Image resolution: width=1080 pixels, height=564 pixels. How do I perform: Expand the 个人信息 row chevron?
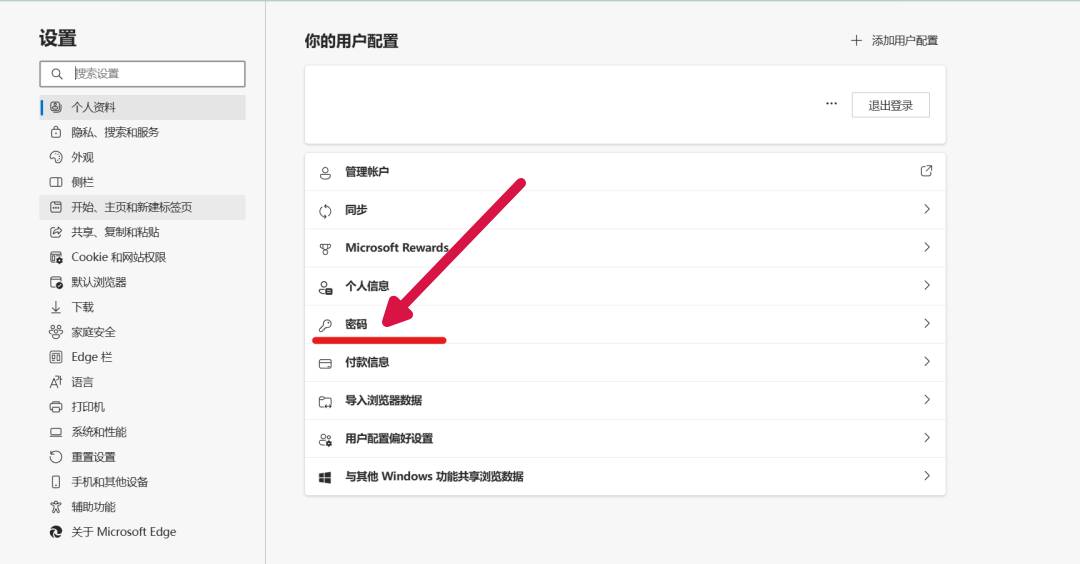point(926,285)
